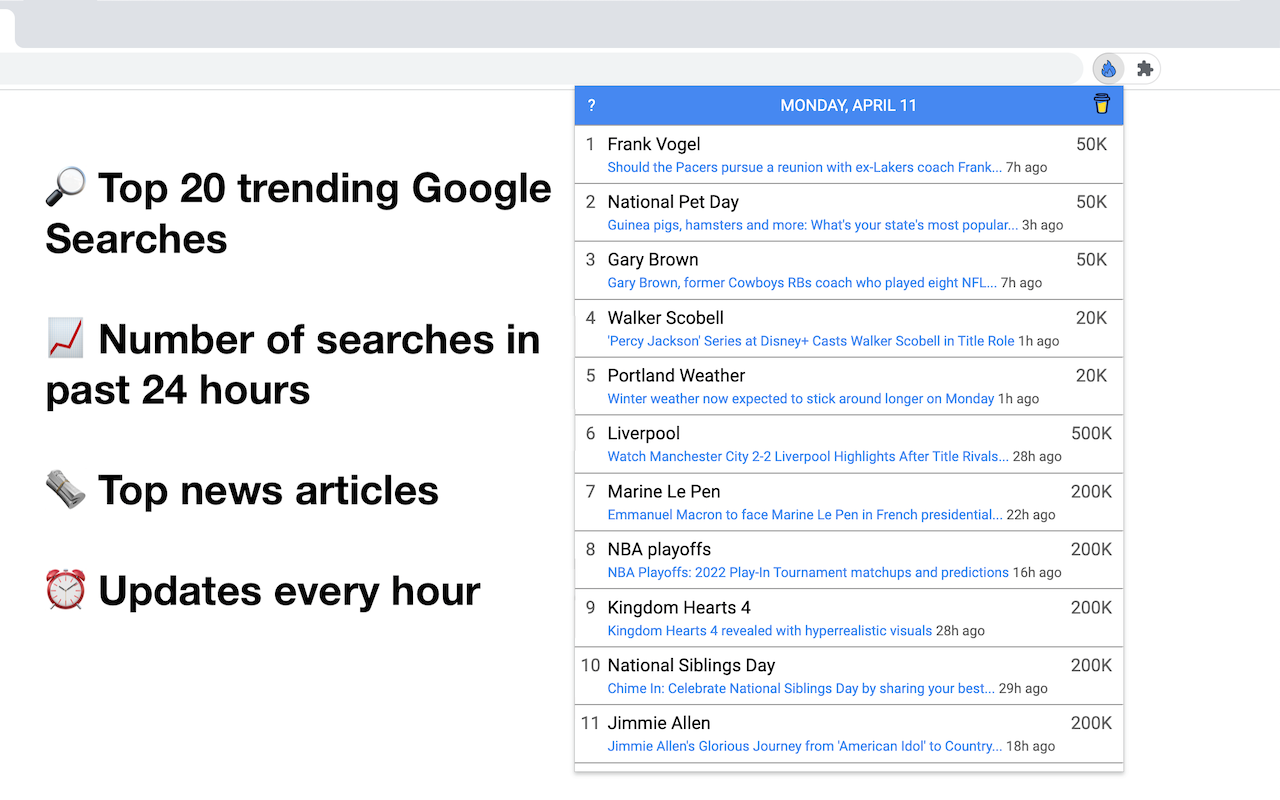Open 'NBA Playoffs: 2022 Play-In Tournament' article
1280x800 pixels.
pyautogui.click(x=808, y=573)
